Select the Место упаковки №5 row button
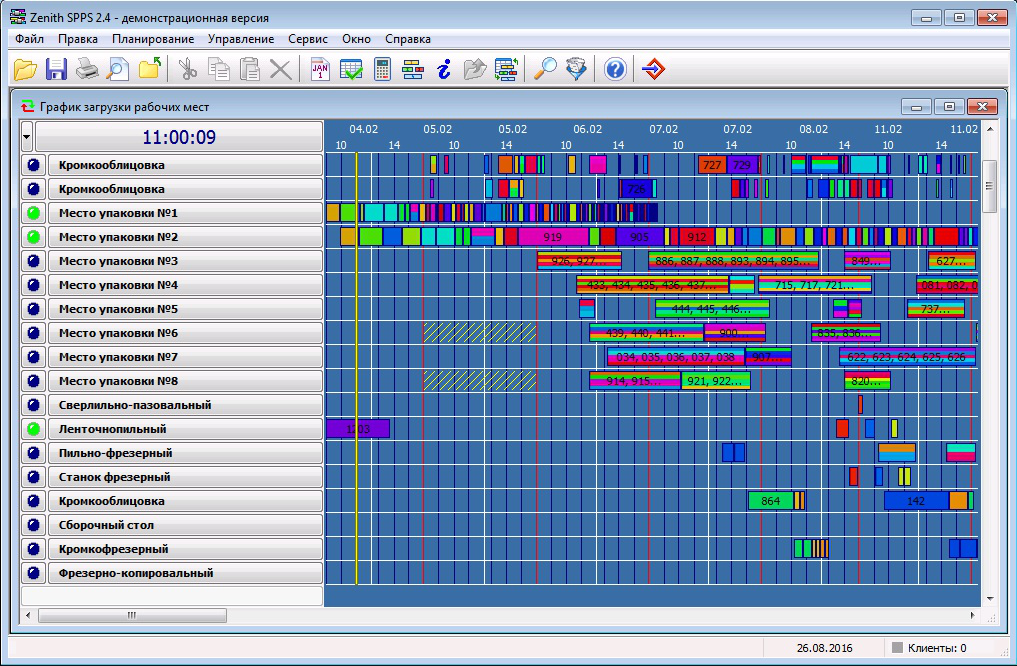Image resolution: width=1017 pixels, height=666 pixels. (185, 309)
